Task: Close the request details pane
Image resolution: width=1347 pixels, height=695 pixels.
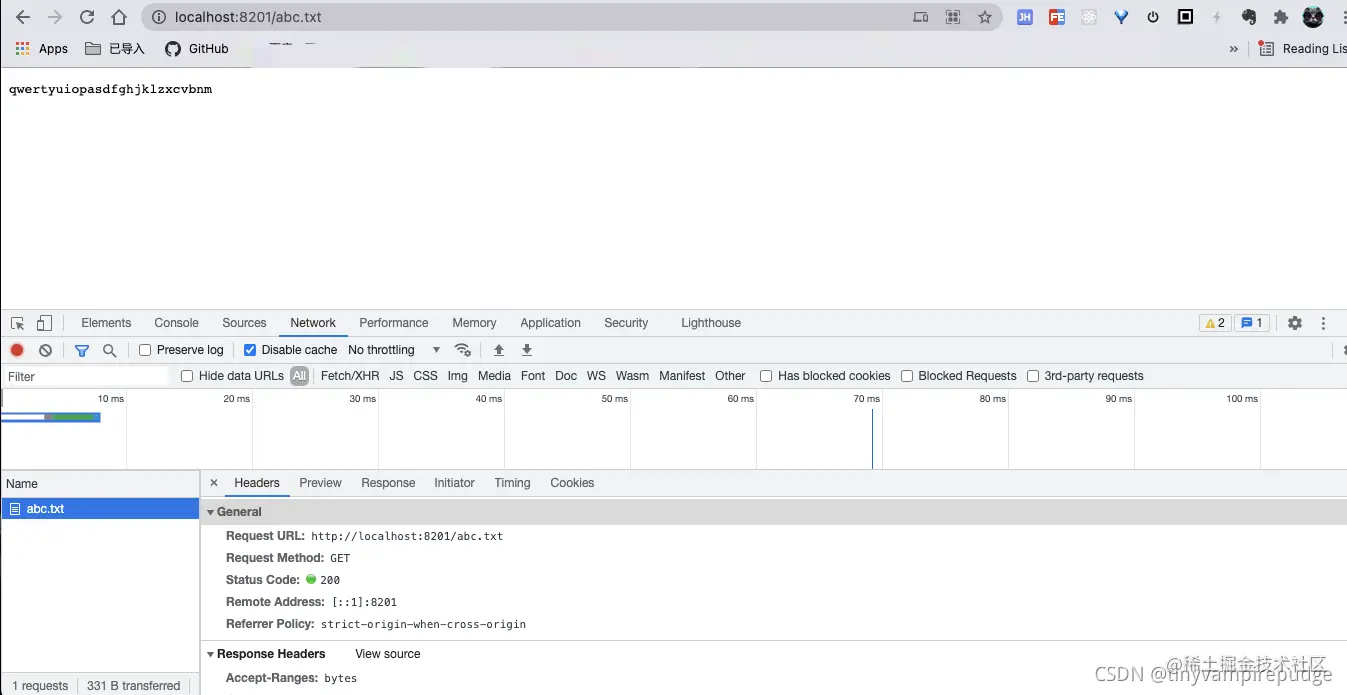Action: tap(214, 483)
